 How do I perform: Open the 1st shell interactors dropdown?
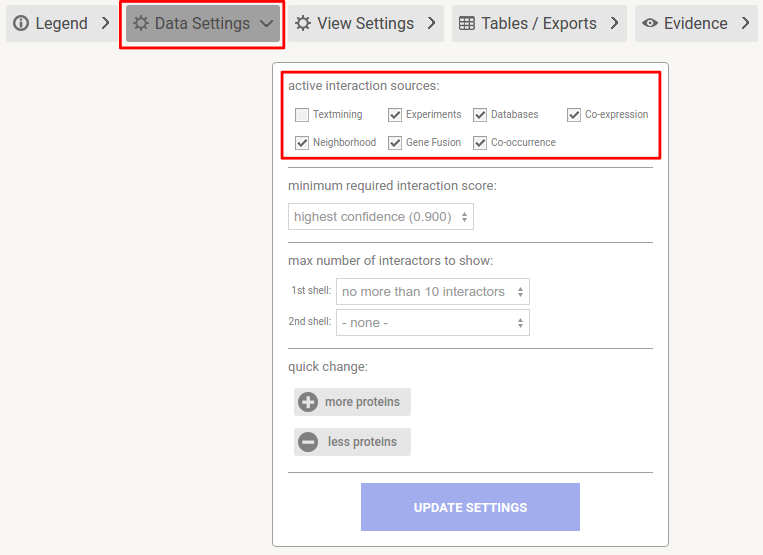[x=433, y=291]
